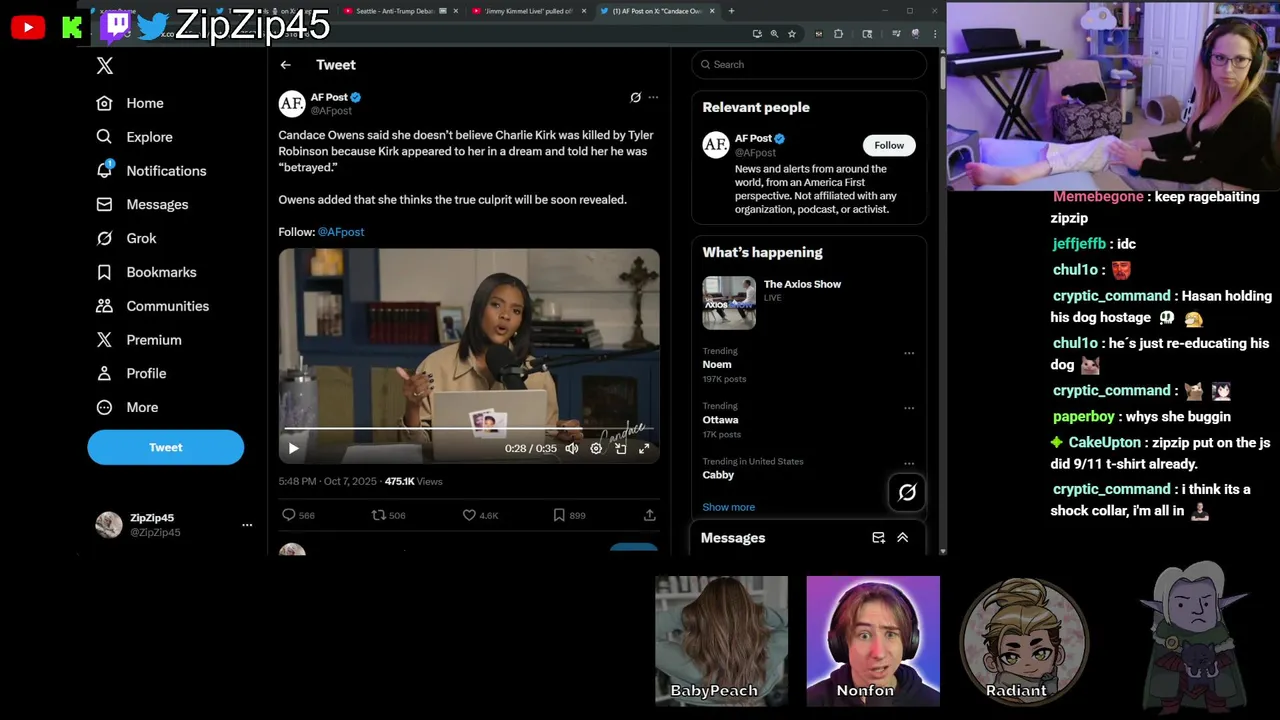Toggle picture-in-picture on the video
Viewport: 1280px width, 720px height.
[x=620, y=449]
